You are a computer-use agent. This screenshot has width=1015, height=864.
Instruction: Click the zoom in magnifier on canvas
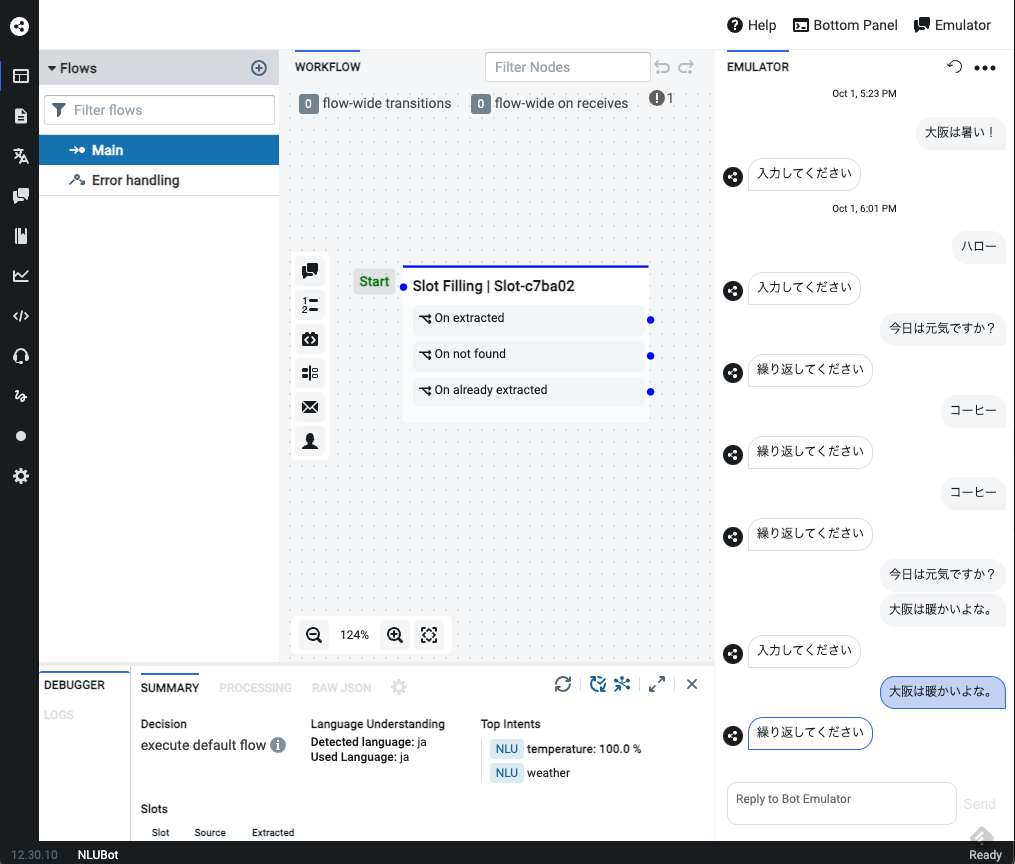point(395,635)
